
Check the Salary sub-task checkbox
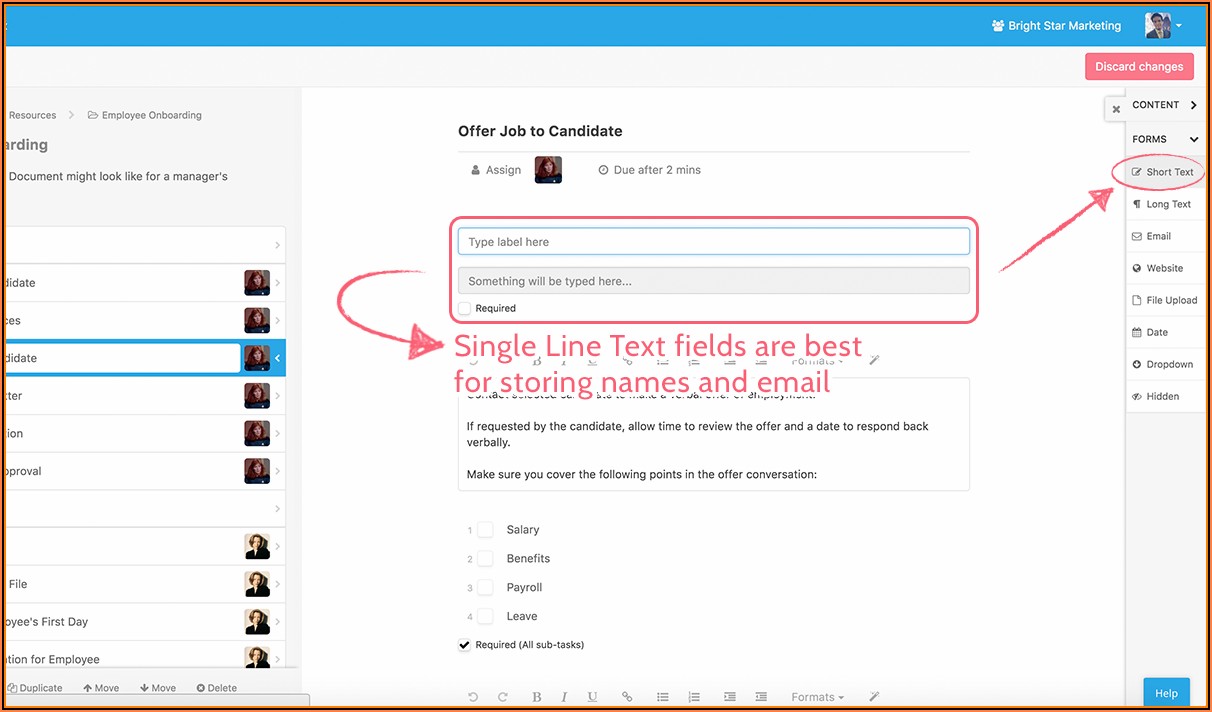[485, 530]
